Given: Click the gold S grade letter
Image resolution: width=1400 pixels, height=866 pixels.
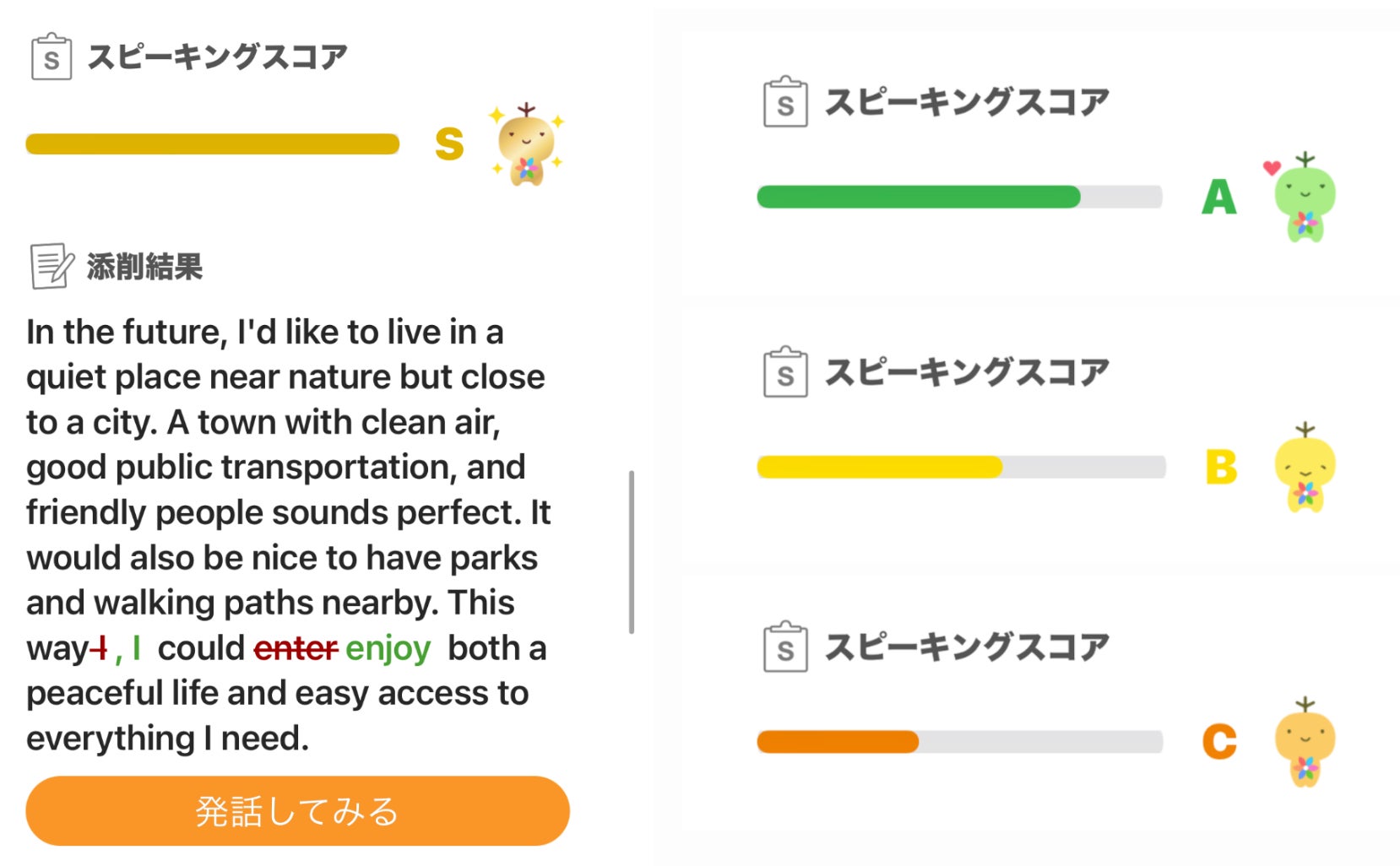Looking at the screenshot, I should pos(449,144).
